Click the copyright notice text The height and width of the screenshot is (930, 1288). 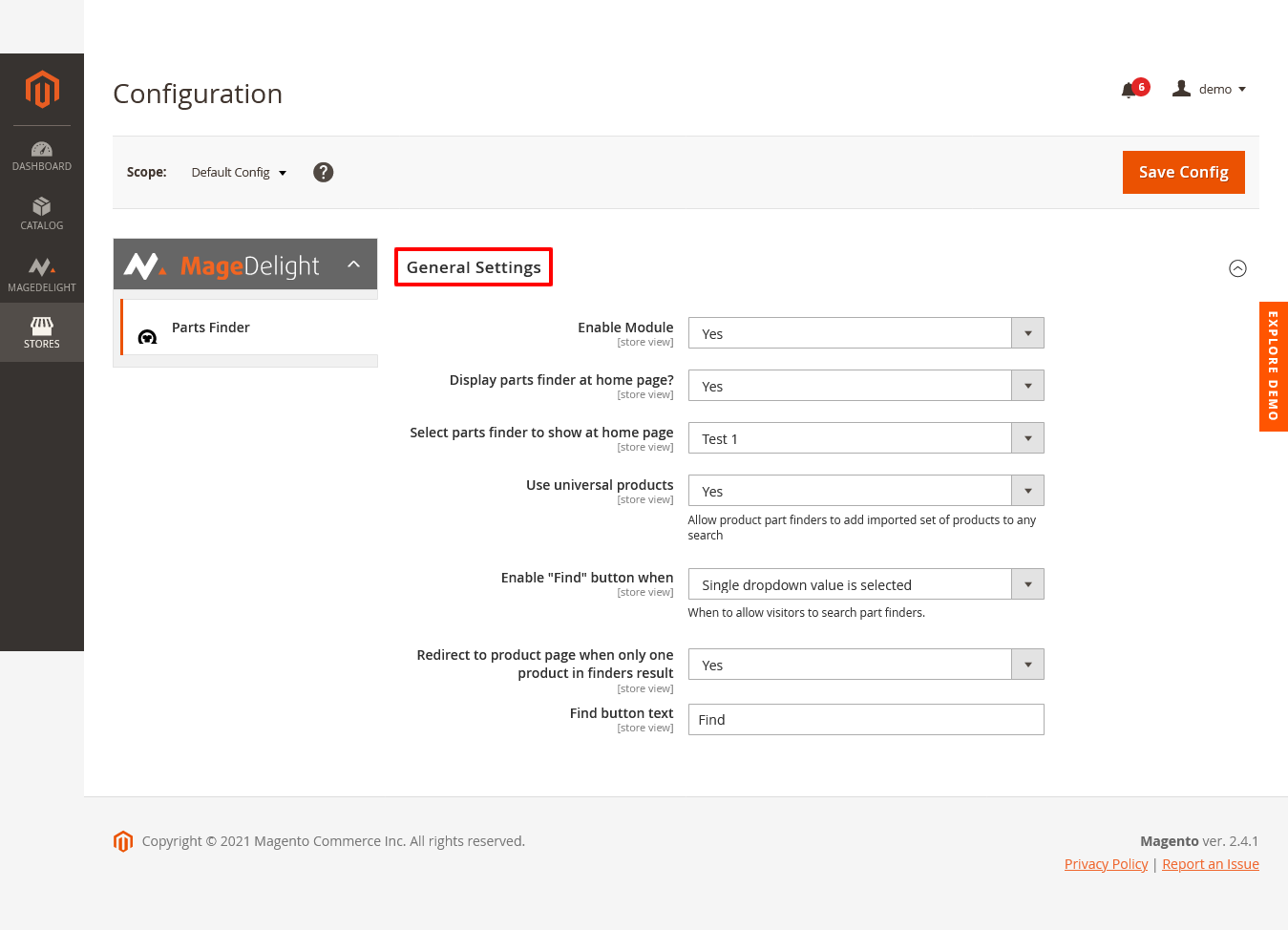(x=333, y=841)
